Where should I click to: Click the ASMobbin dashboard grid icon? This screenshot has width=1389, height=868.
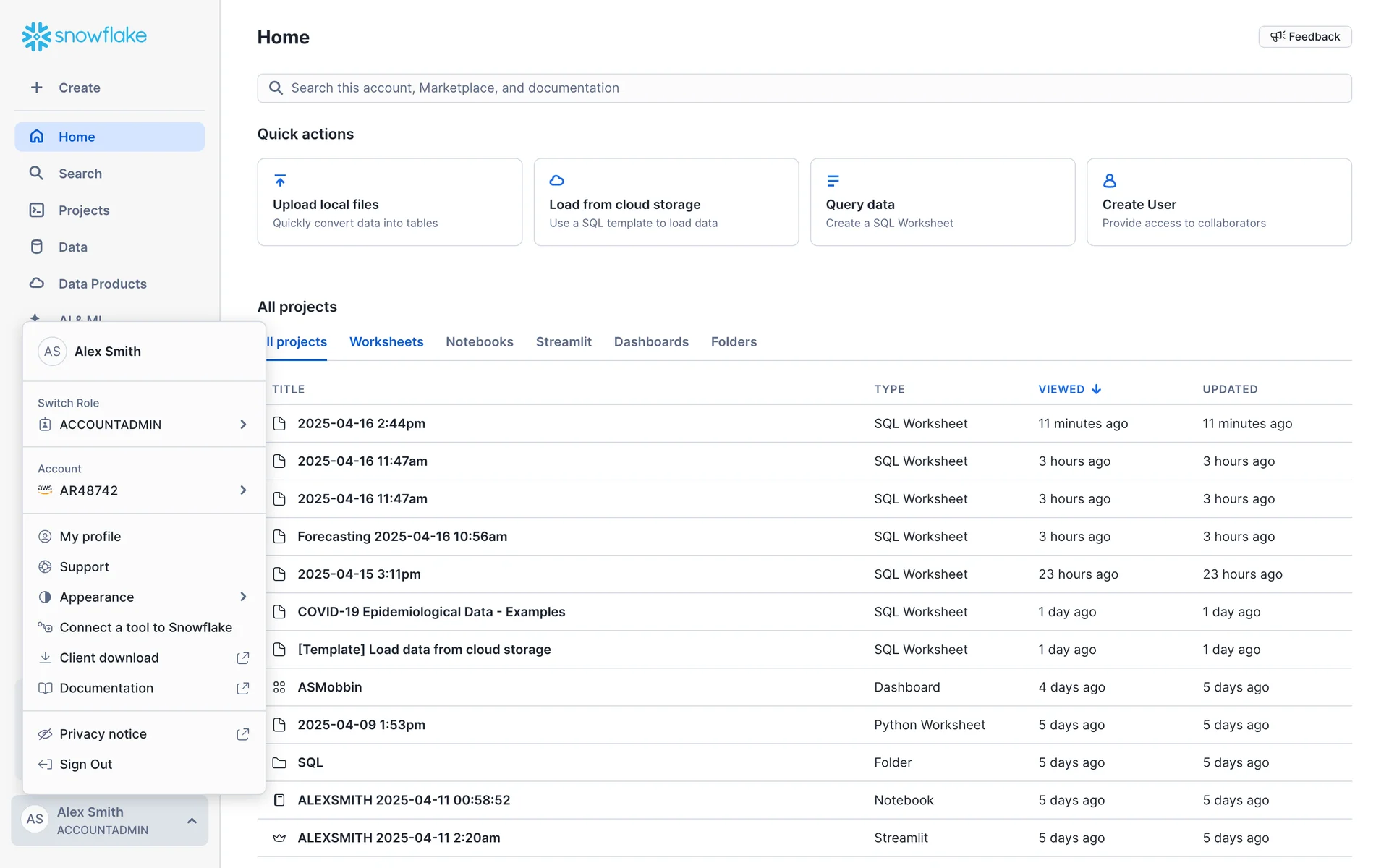[x=279, y=687]
